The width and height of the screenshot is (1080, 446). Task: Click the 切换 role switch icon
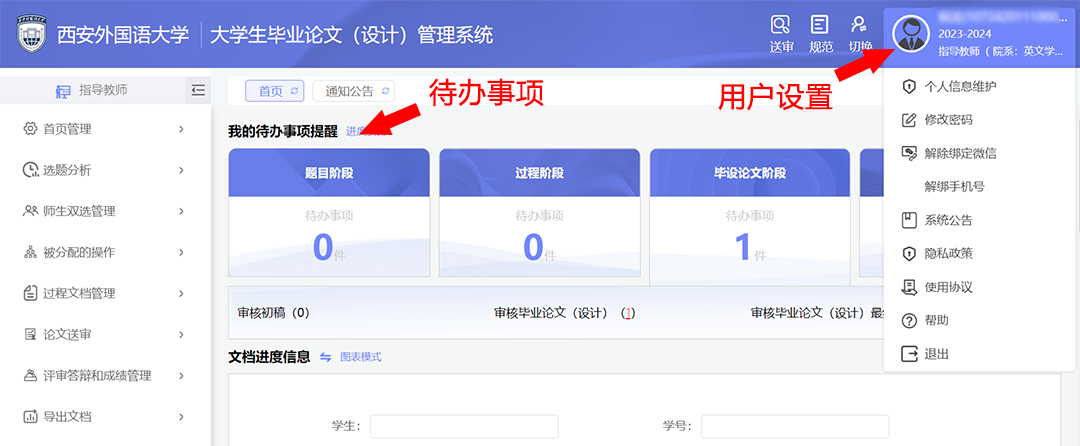point(859,26)
